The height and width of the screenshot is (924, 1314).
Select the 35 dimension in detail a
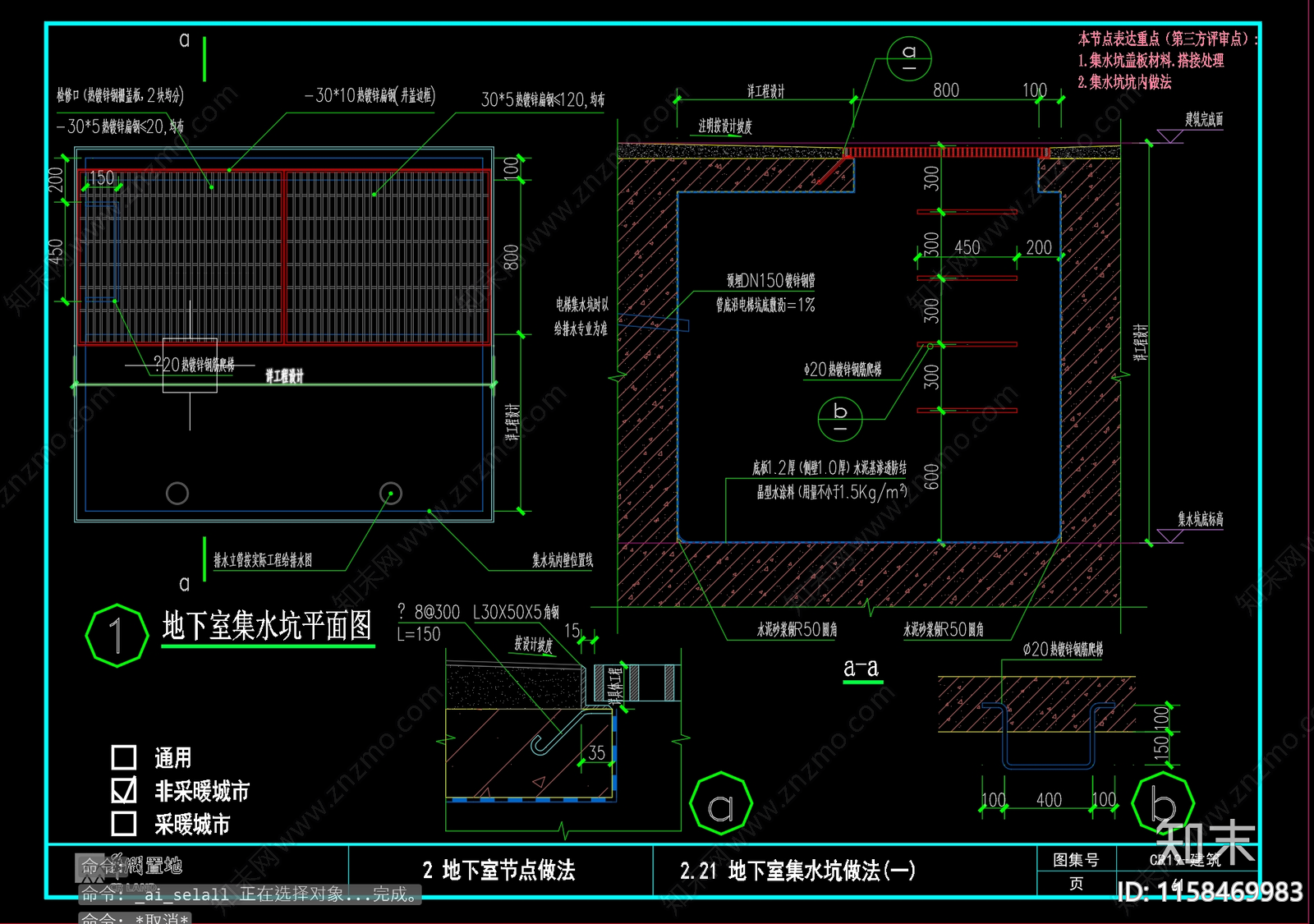(597, 753)
